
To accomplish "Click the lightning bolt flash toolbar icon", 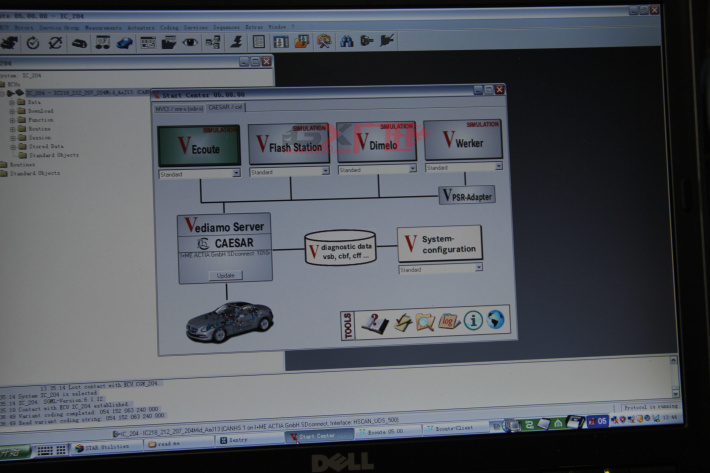I will 236,42.
